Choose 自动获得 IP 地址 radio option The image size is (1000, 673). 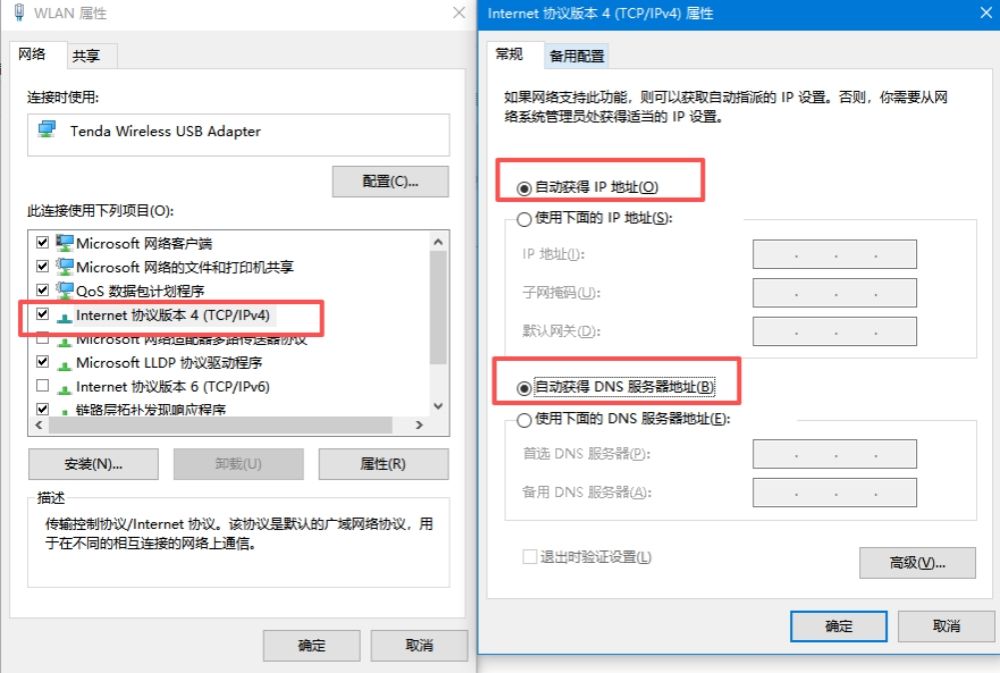click(x=524, y=188)
